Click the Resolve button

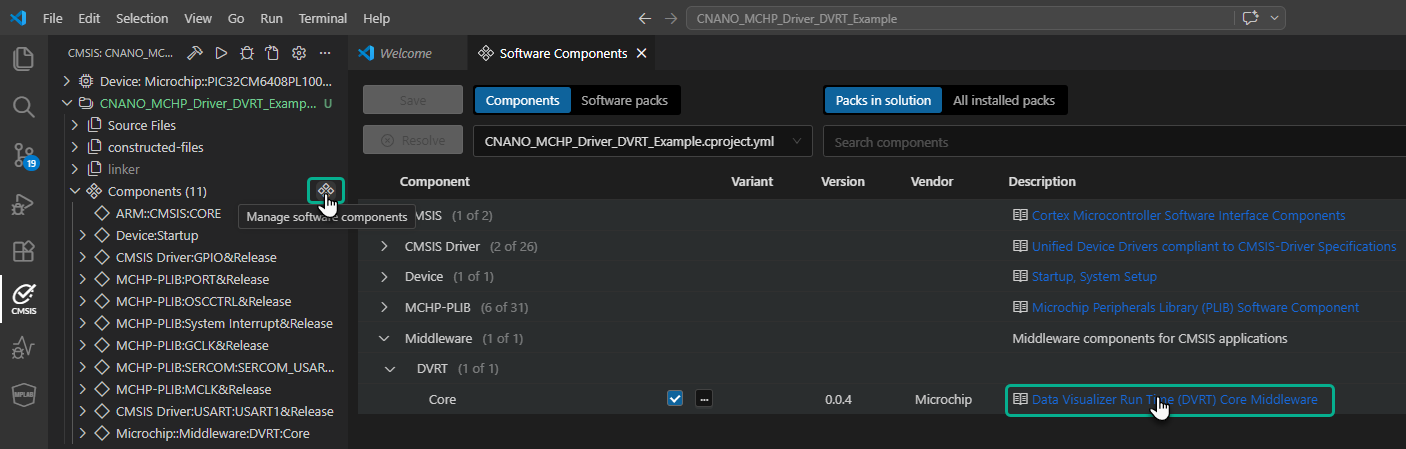[413, 141]
